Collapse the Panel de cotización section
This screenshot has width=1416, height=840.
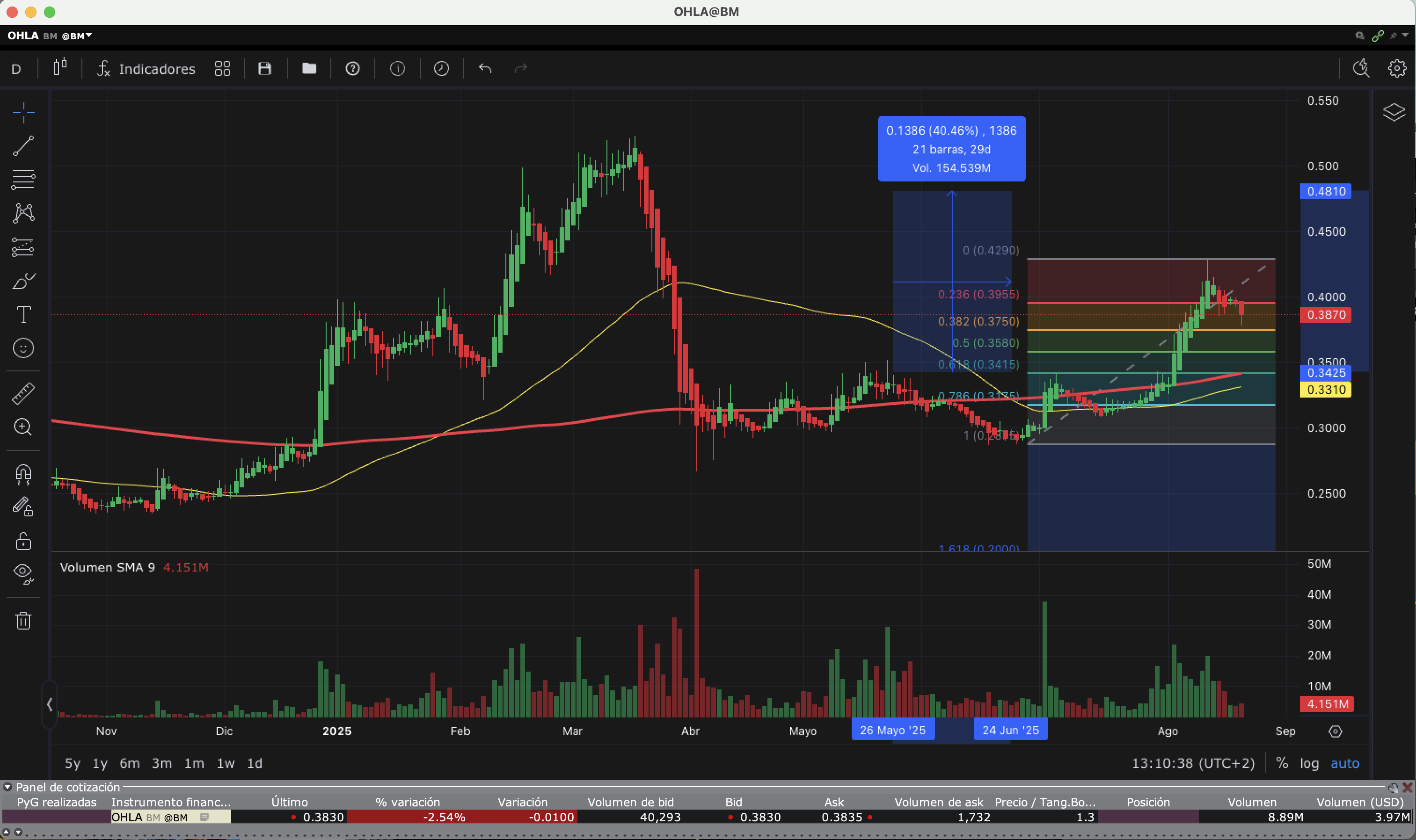(7, 787)
